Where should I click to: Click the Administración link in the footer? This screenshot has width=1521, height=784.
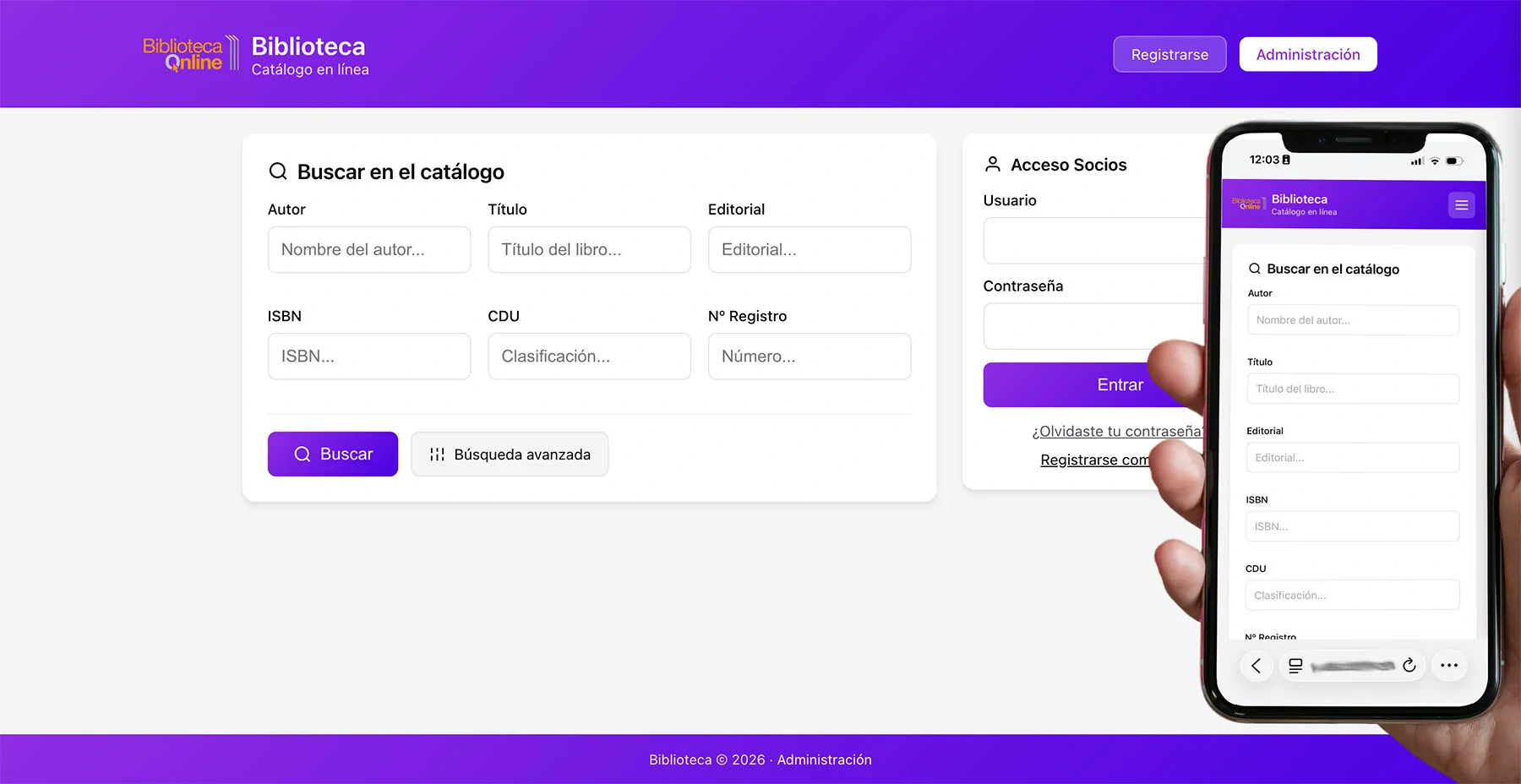coord(824,760)
